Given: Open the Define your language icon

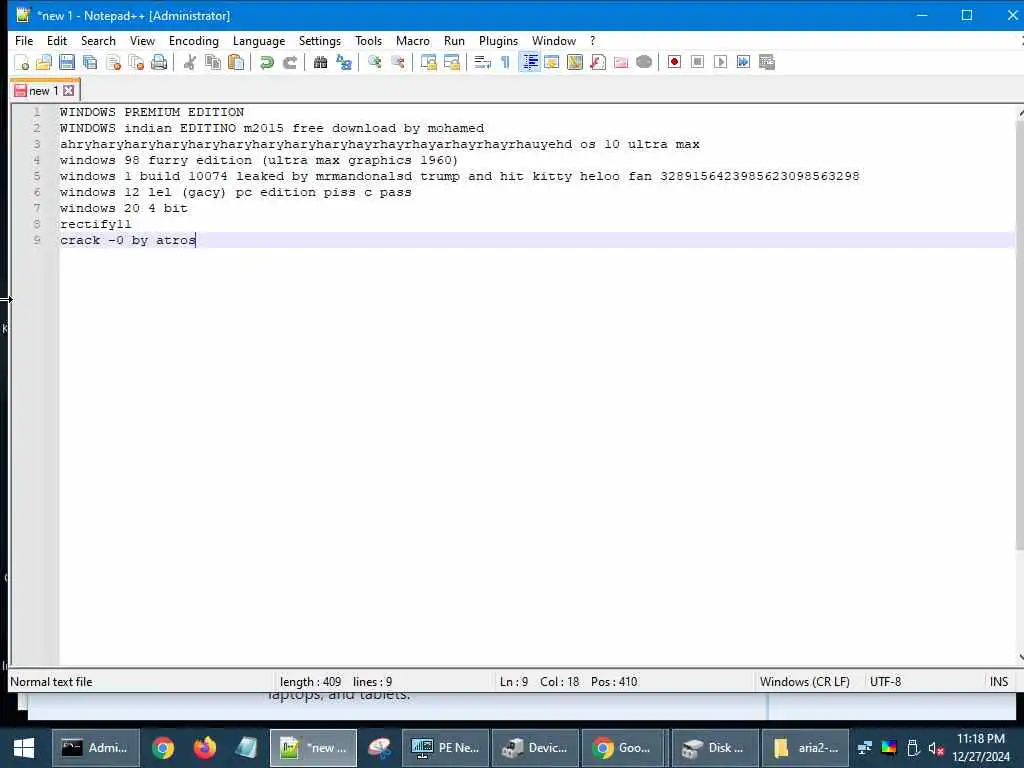Looking at the screenshot, I should [x=552, y=62].
